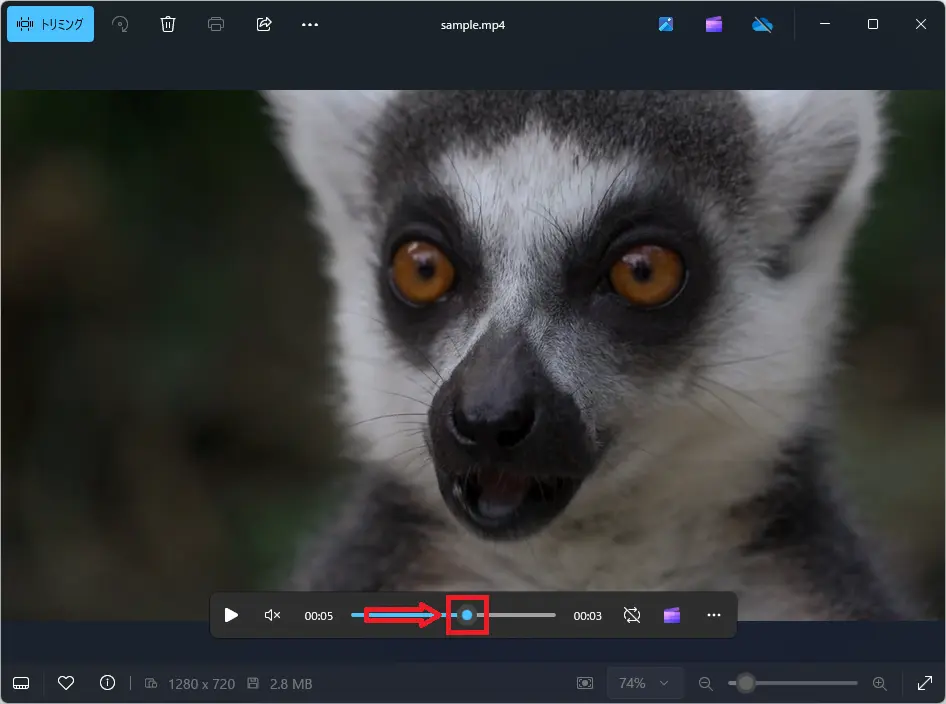
Task: Open the share icon in the top toolbar
Action: click(264, 25)
